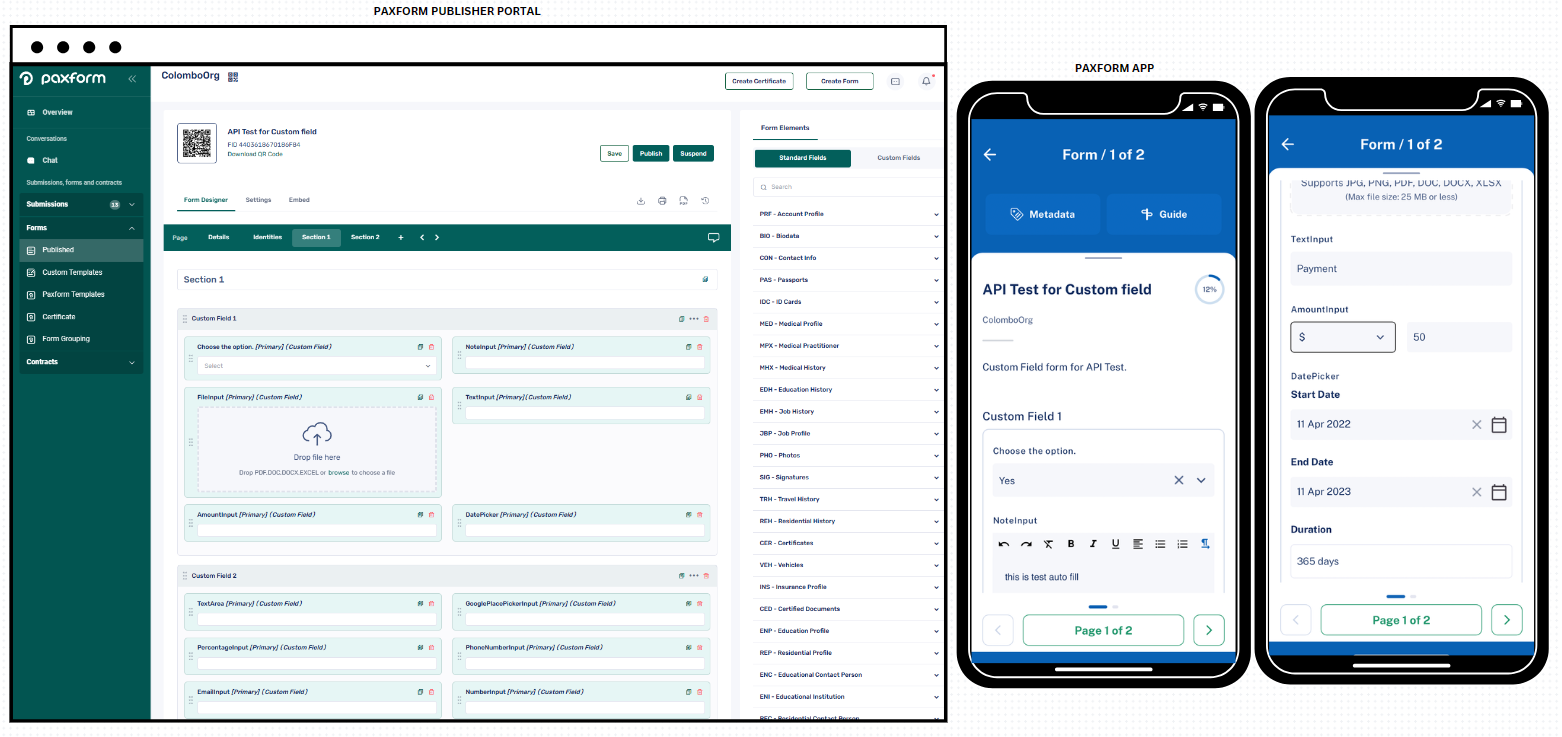Viewport: 1562px width, 737px height.
Task: Collapse the sidebar using the chevron icon
Action: click(131, 78)
